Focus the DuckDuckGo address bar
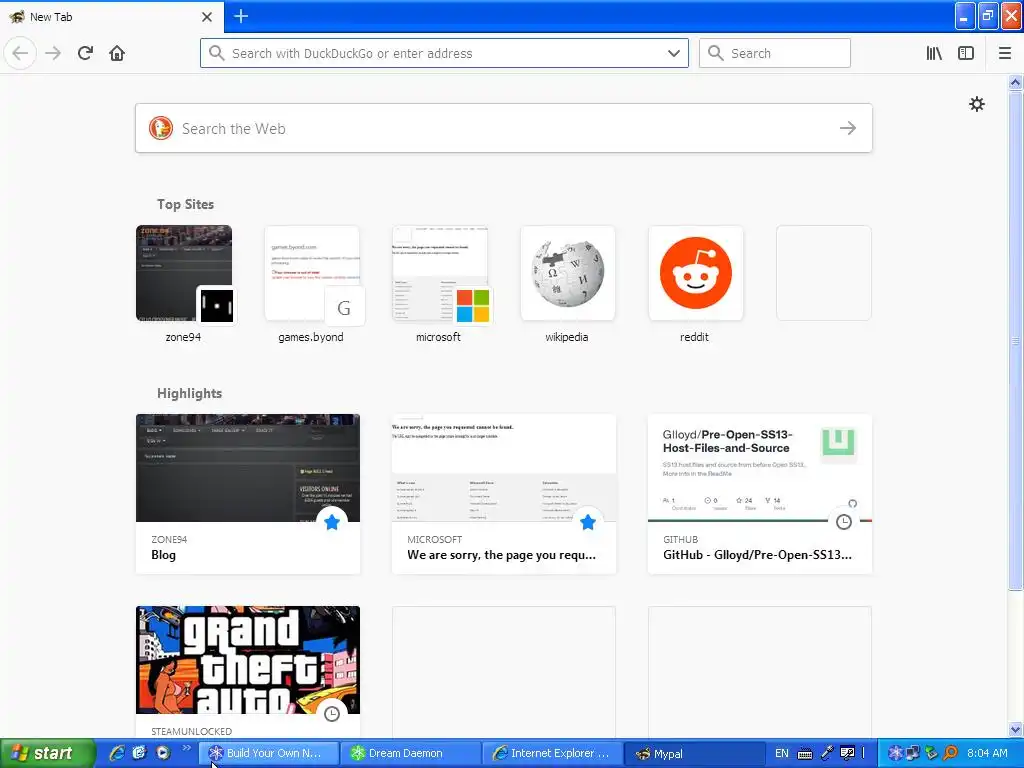Viewport: 1024px width, 768px height. click(x=444, y=53)
